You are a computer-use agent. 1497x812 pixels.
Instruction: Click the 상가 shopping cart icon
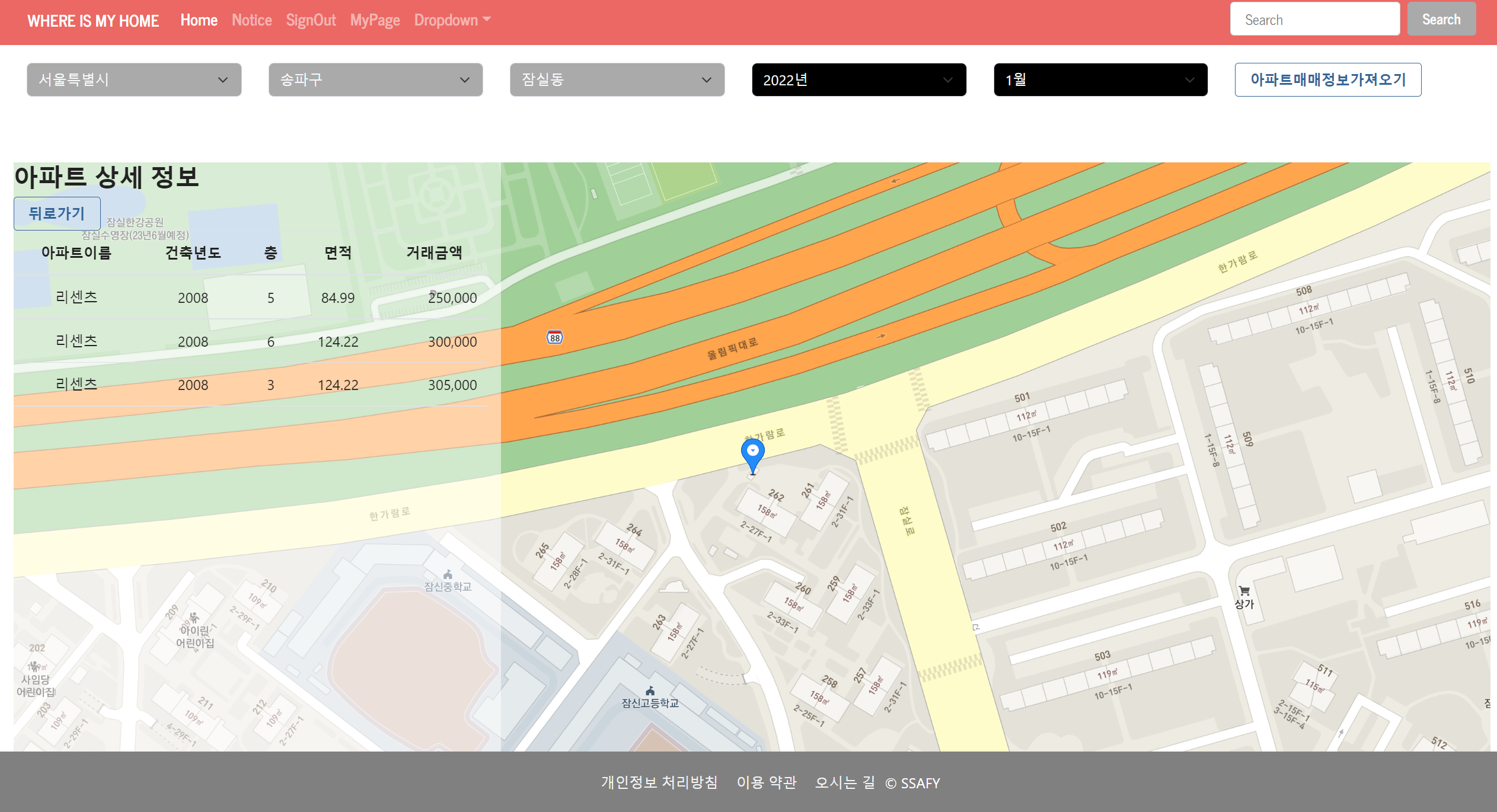(x=1244, y=591)
